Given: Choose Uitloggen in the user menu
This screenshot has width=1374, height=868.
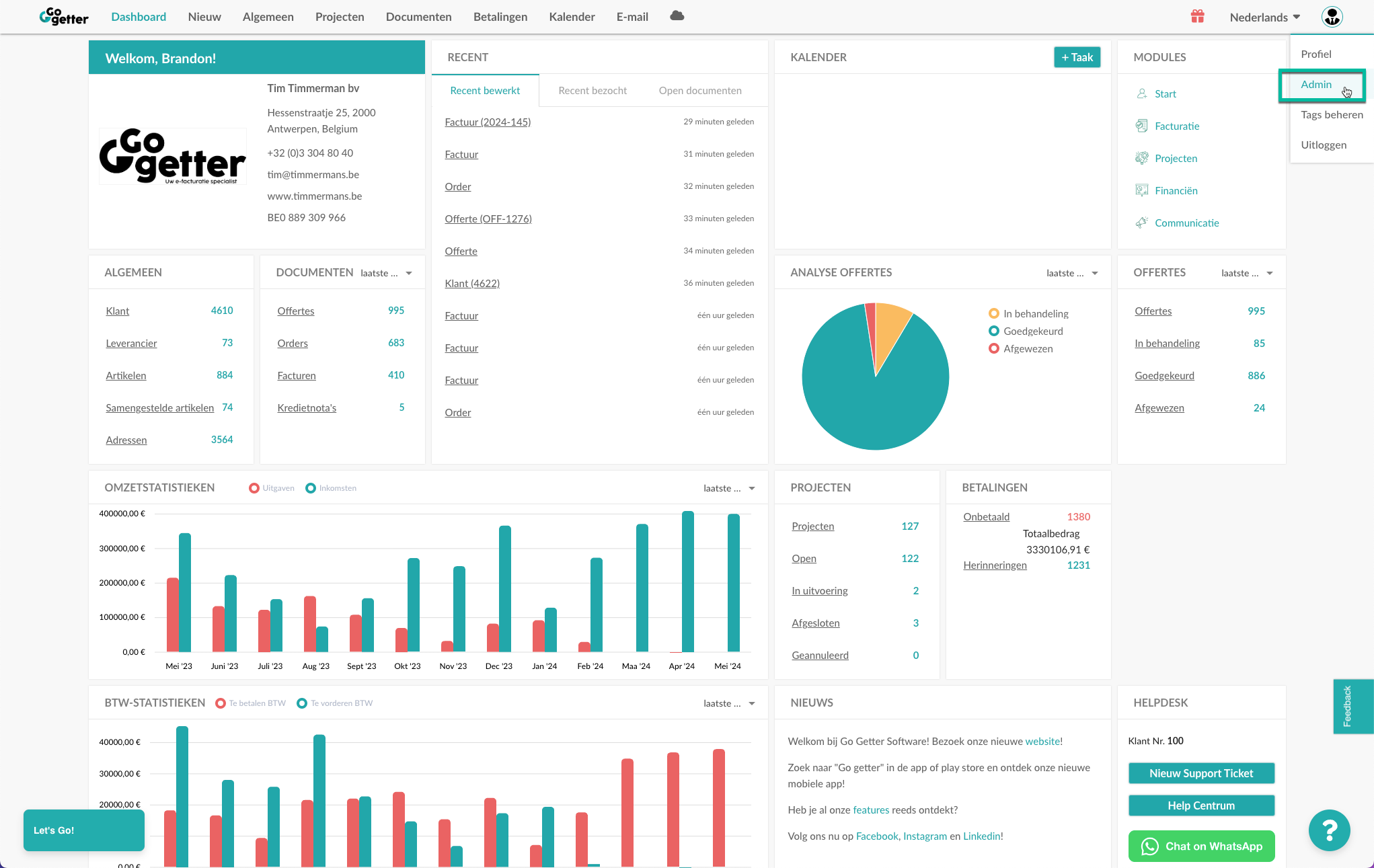Looking at the screenshot, I should [x=1323, y=145].
